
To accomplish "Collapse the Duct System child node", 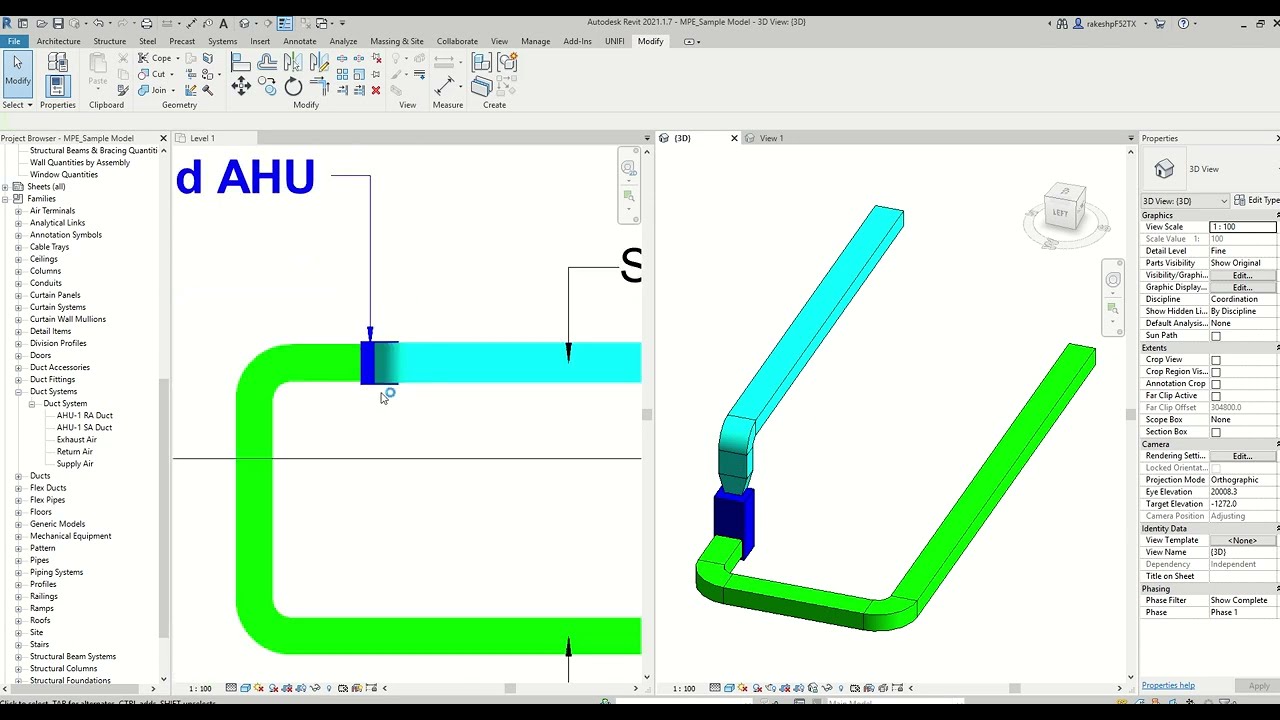I will [31, 404].
